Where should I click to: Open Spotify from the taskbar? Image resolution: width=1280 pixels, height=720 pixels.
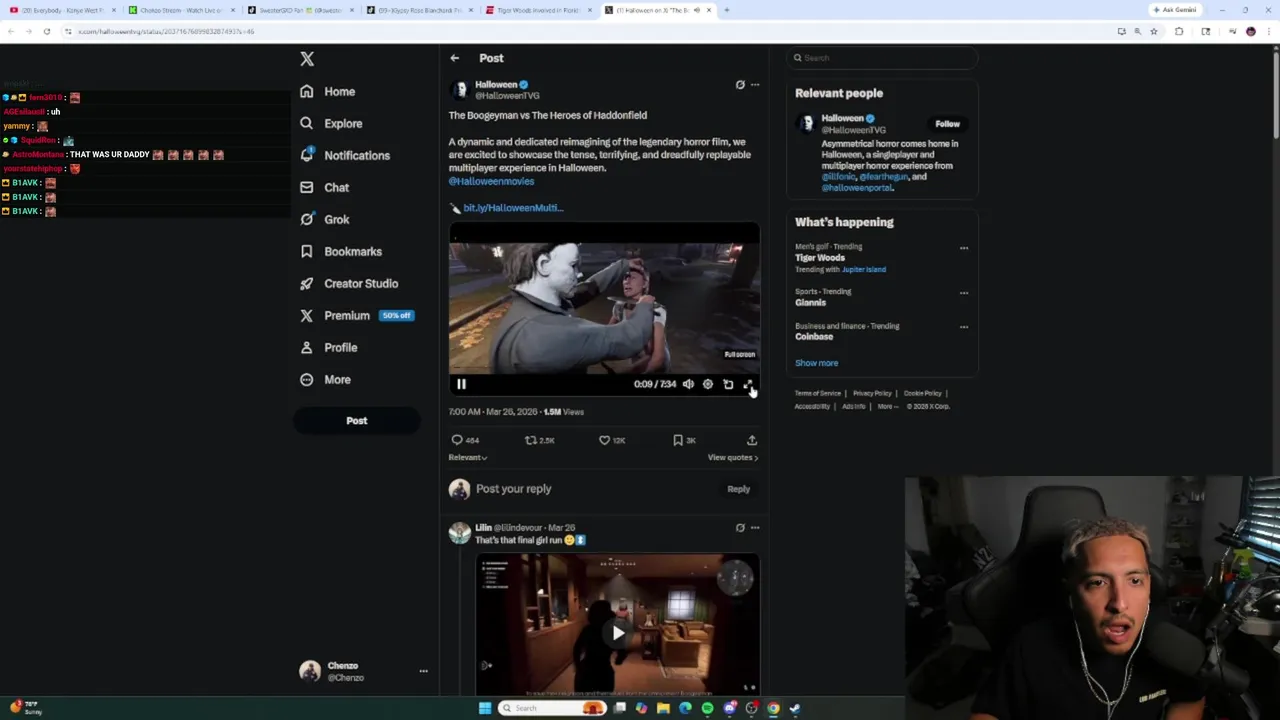(707, 708)
